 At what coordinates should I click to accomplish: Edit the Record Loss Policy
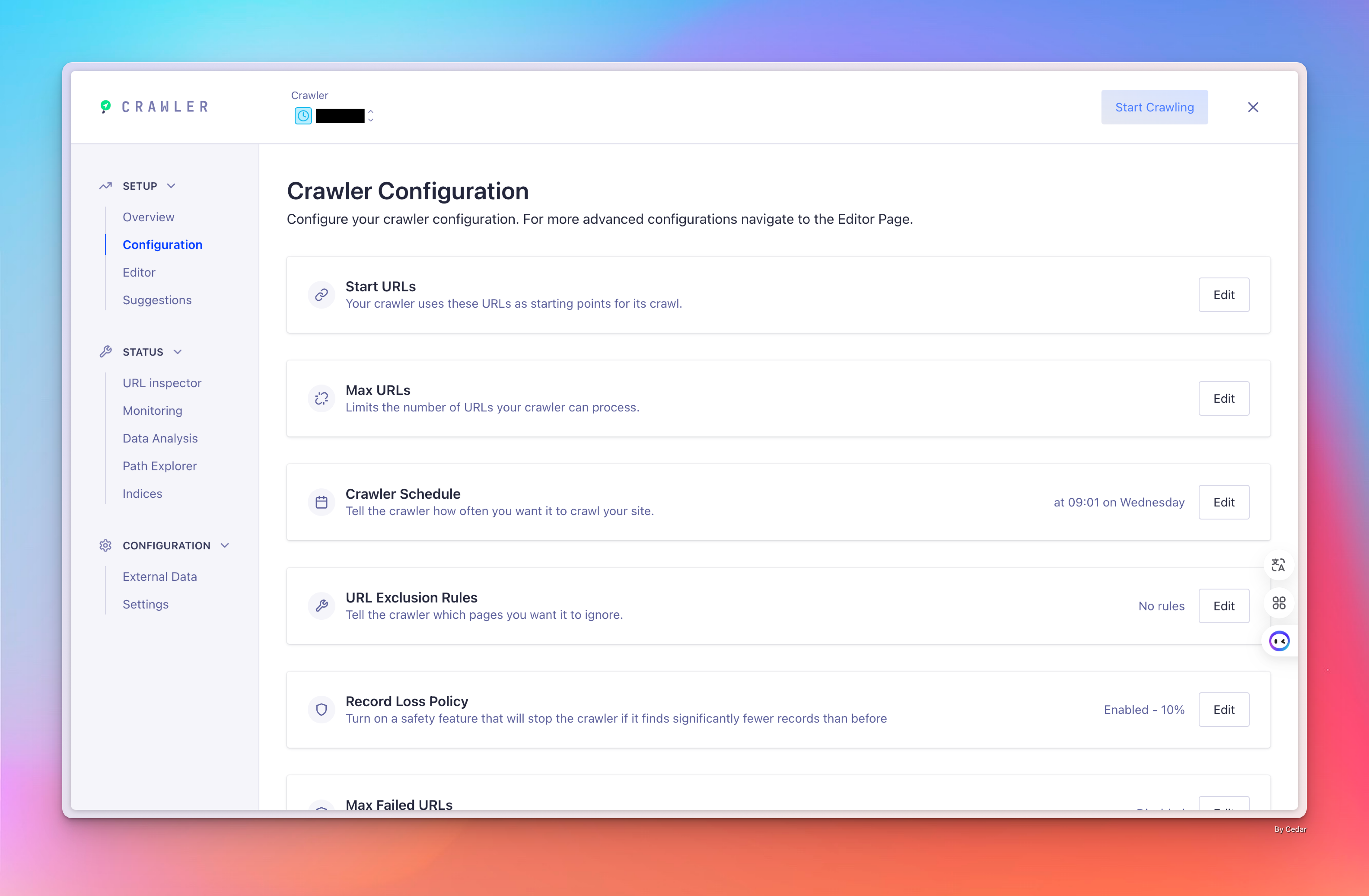[x=1223, y=710]
